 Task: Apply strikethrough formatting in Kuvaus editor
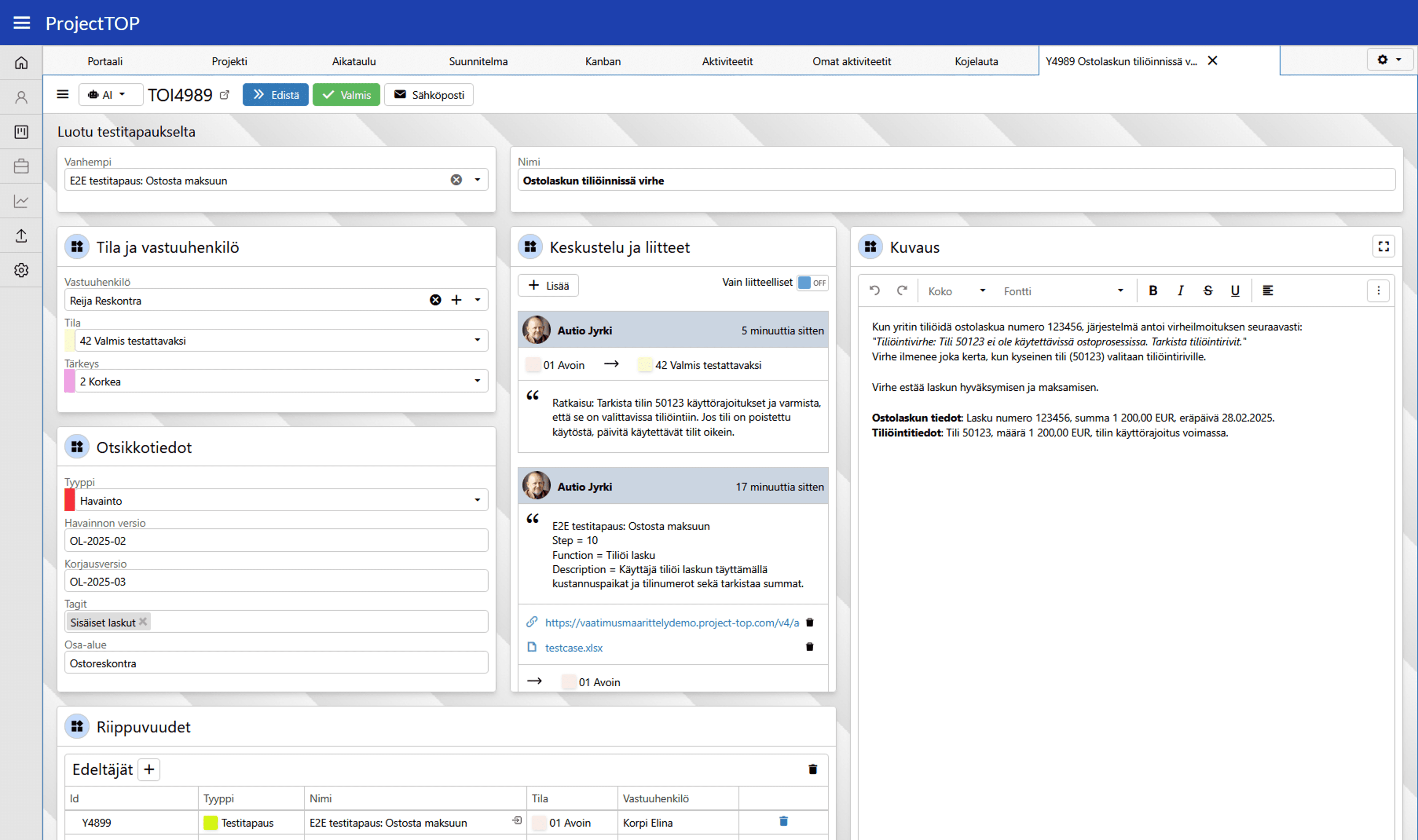click(1208, 290)
